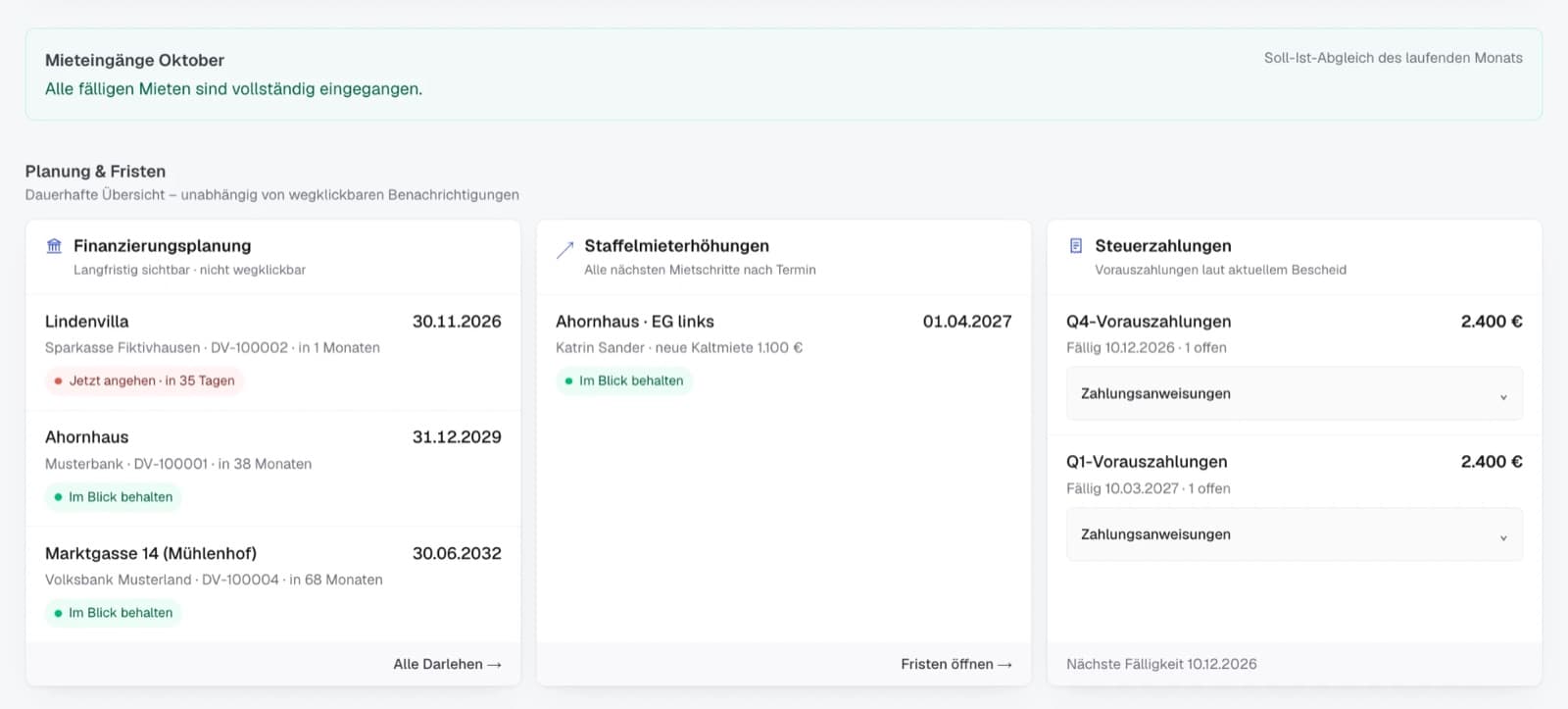This screenshot has height=709, width=1568.
Task: Select the Ahornhaus · EG links rent step
Action: click(635, 322)
